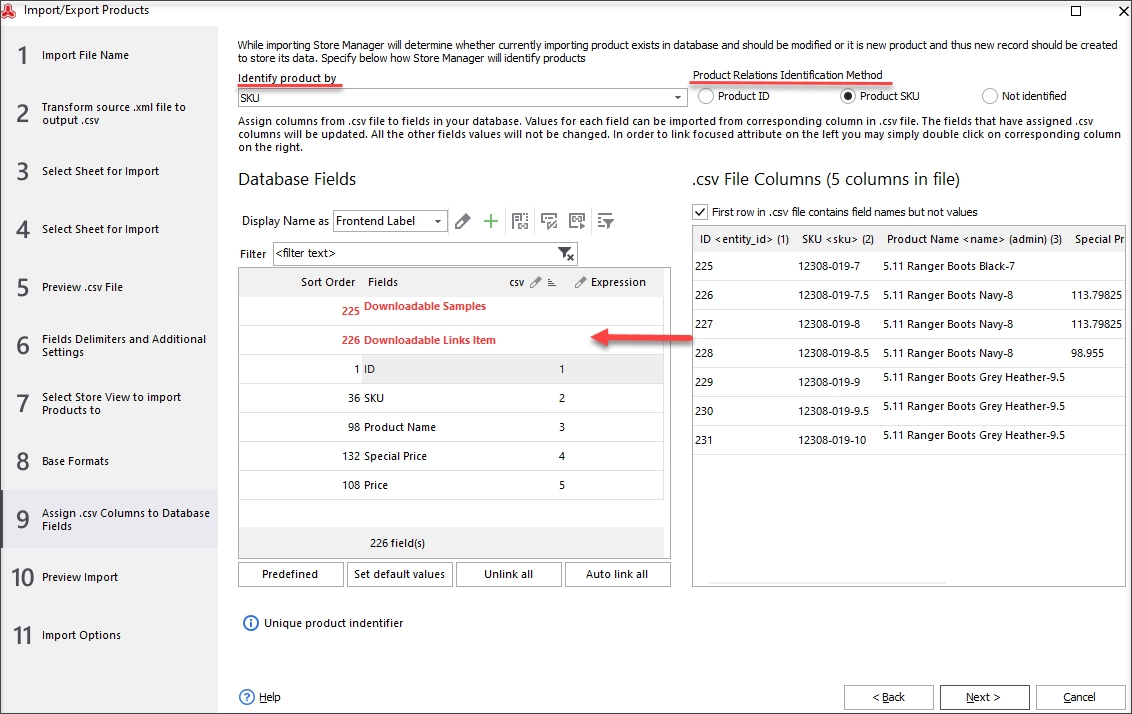Click the Set default values button
This screenshot has width=1132, height=714.
point(399,574)
